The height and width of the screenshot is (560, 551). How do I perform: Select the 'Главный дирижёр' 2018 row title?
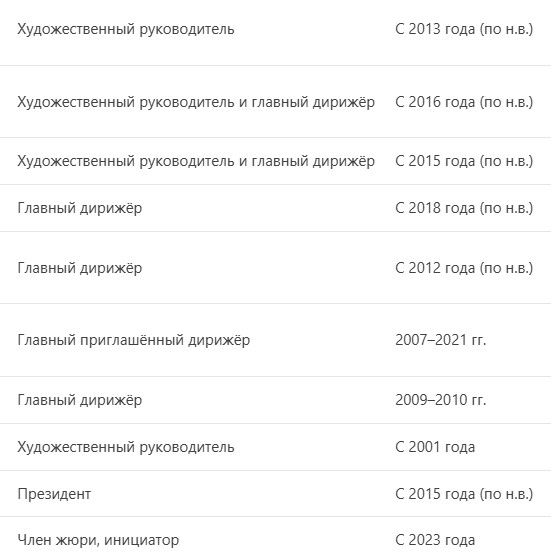tap(80, 209)
